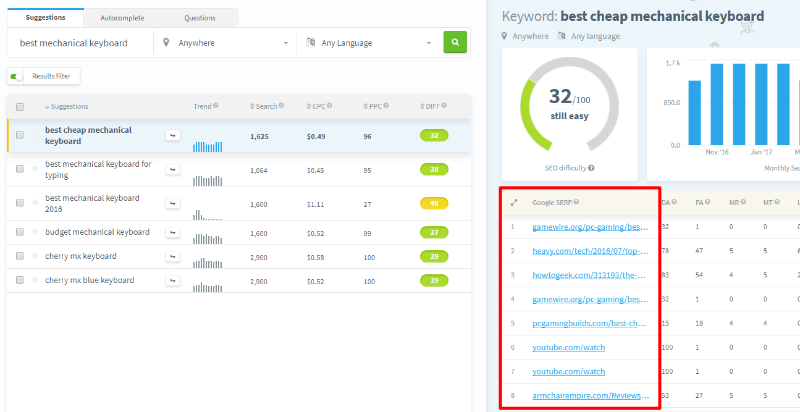This screenshot has width=800, height=412.
Task: Switch to the Questions tab
Action: tap(199, 18)
